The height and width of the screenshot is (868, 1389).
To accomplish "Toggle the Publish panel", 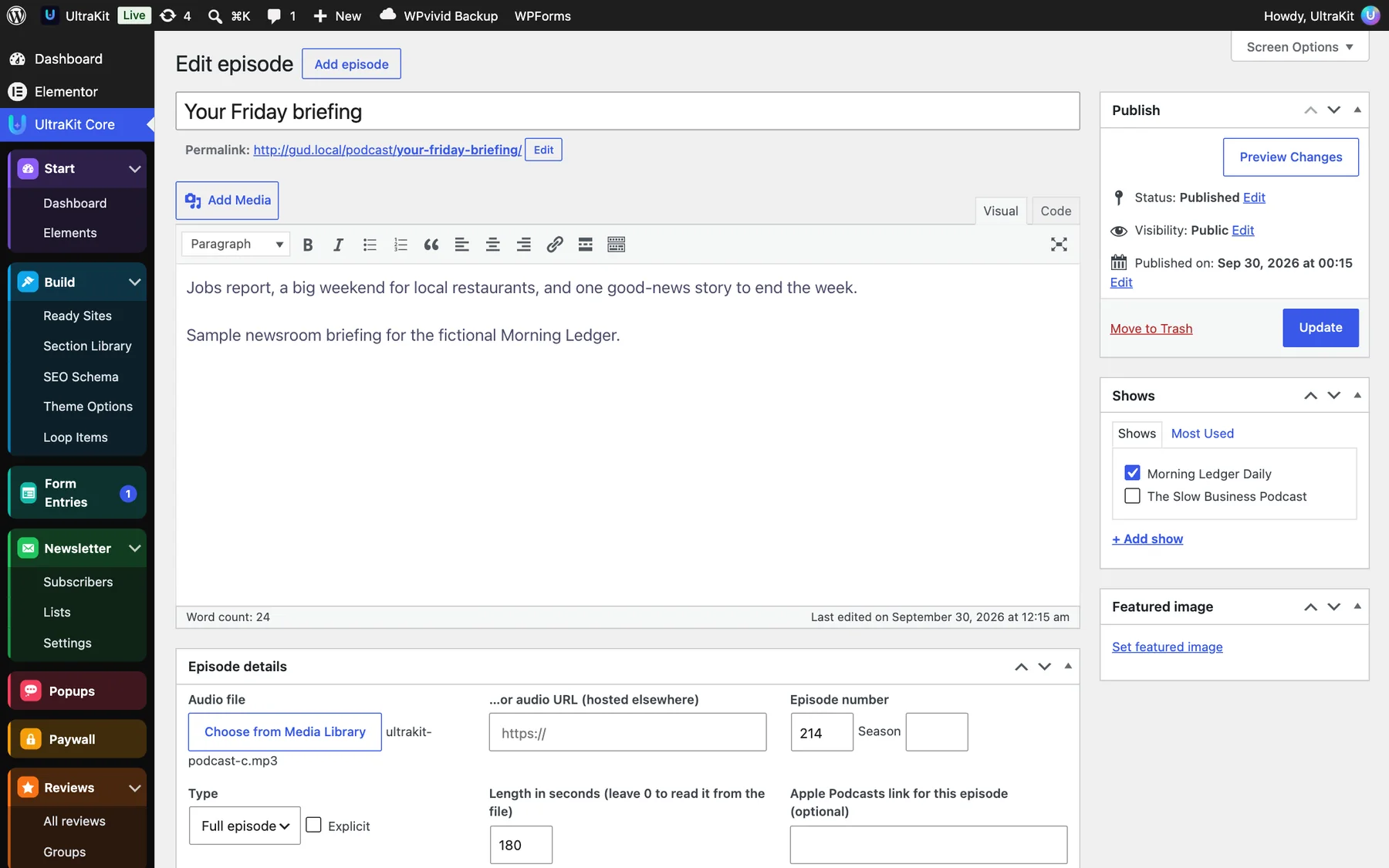I will (1357, 110).
